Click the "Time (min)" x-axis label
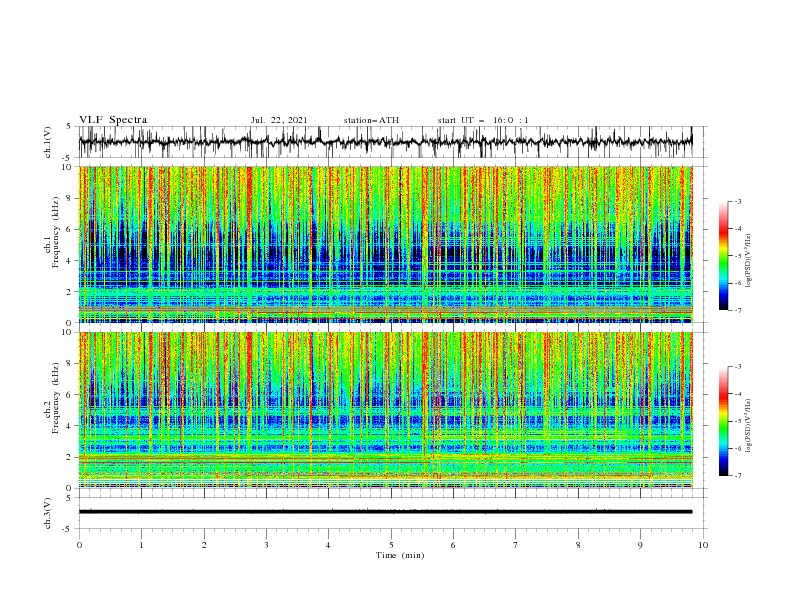Screen dimensions: 792x612 tap(400, 555)
